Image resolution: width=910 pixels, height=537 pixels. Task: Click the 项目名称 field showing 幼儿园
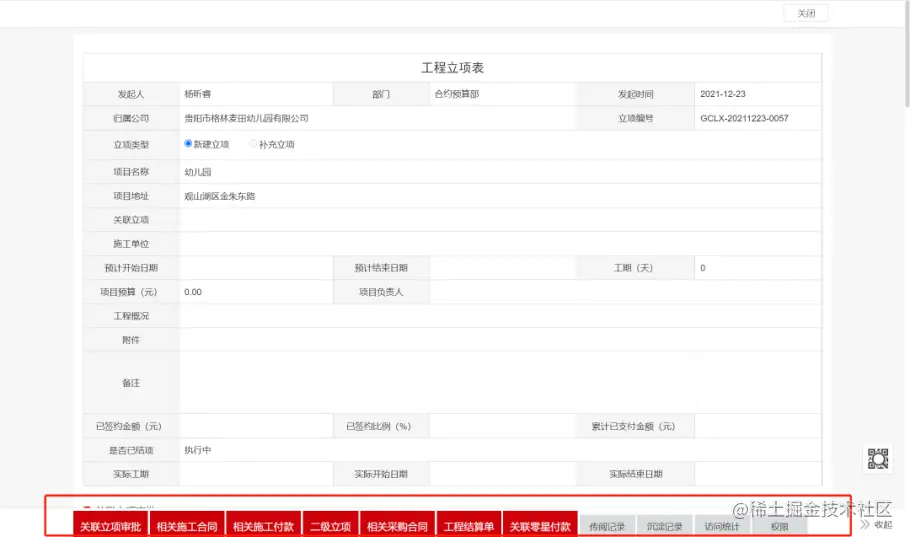[x=500, y=172]
